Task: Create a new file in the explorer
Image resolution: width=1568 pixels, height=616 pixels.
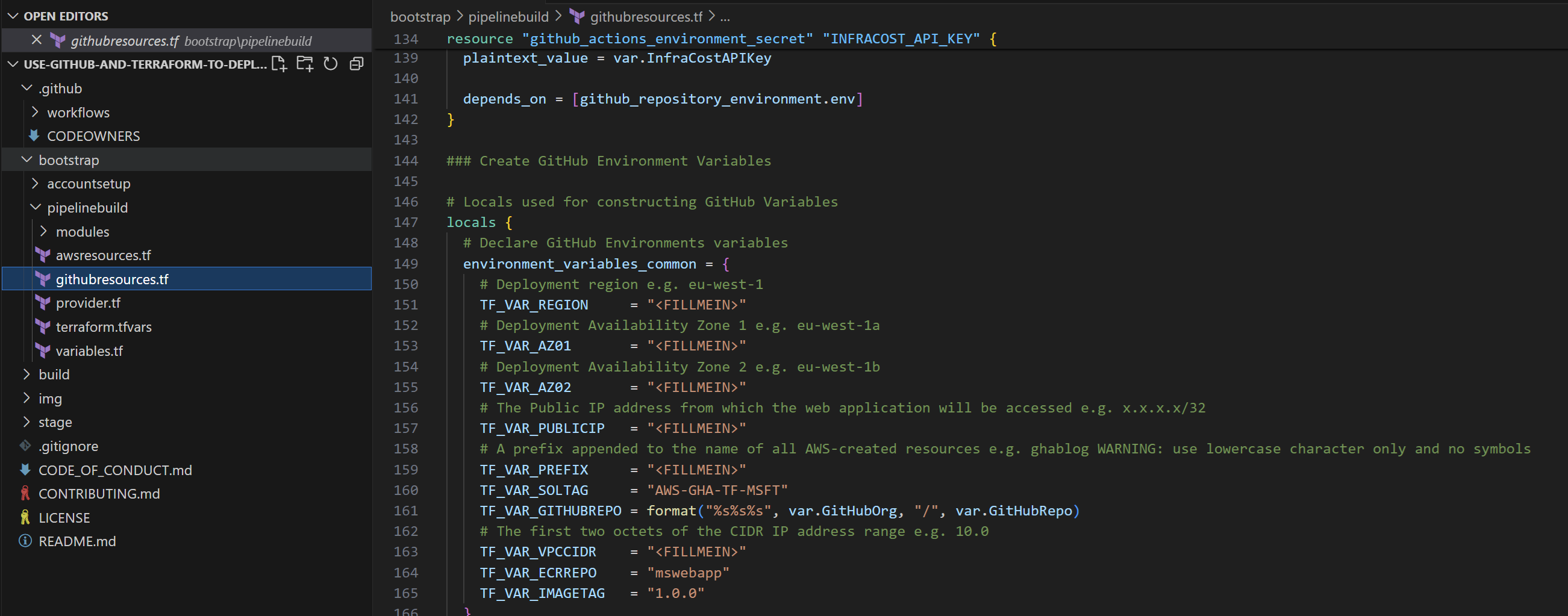Action: point(280,63)
